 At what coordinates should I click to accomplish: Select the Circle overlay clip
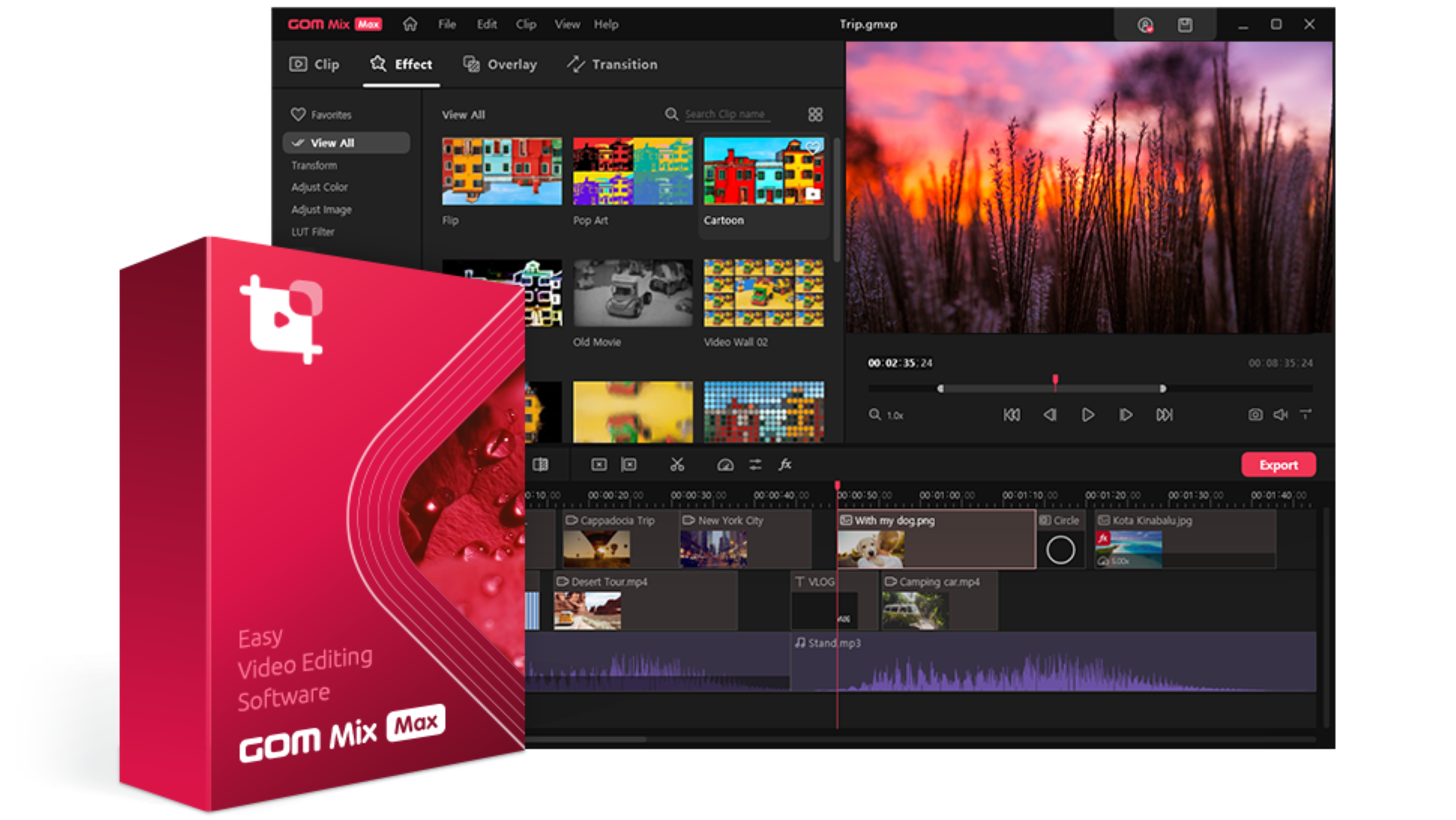1060,539
